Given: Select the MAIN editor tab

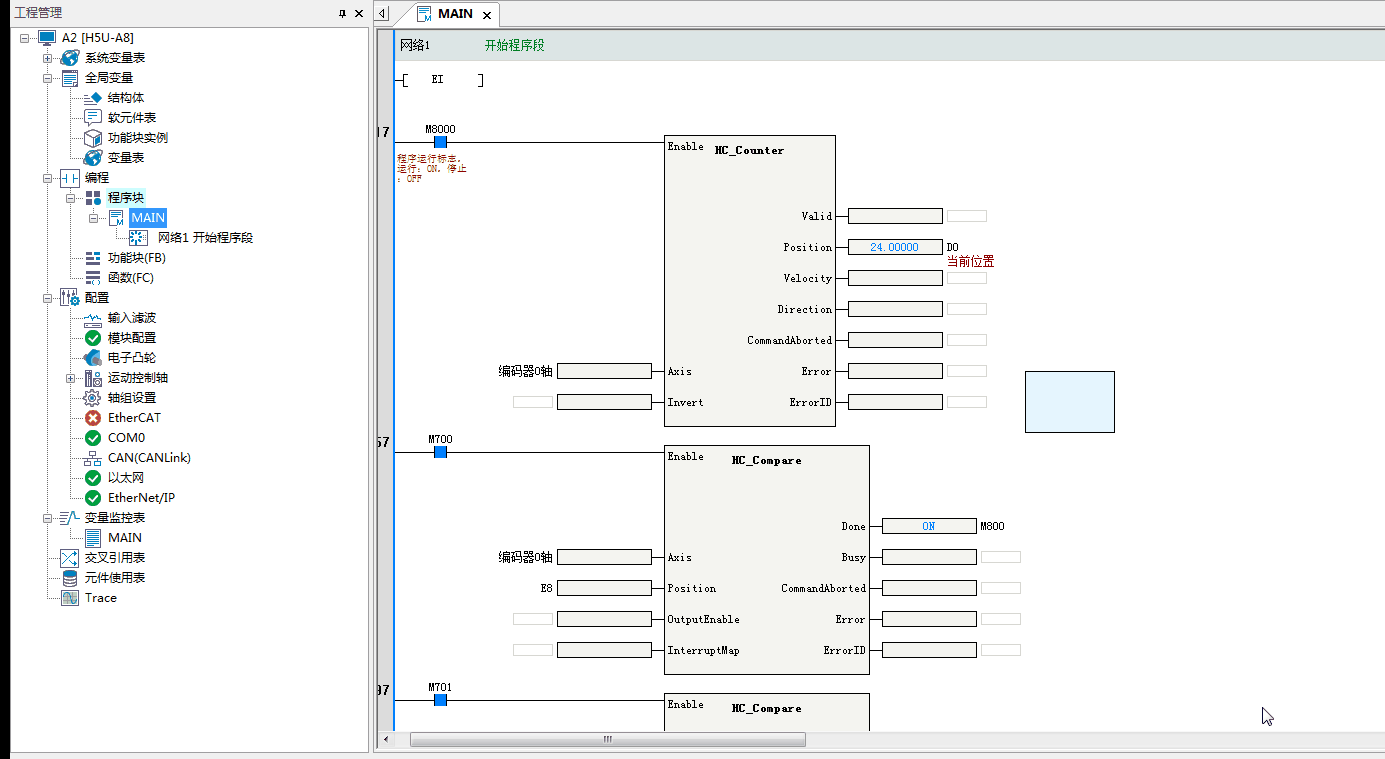Looking at the screenshot, I should point(455,14).
